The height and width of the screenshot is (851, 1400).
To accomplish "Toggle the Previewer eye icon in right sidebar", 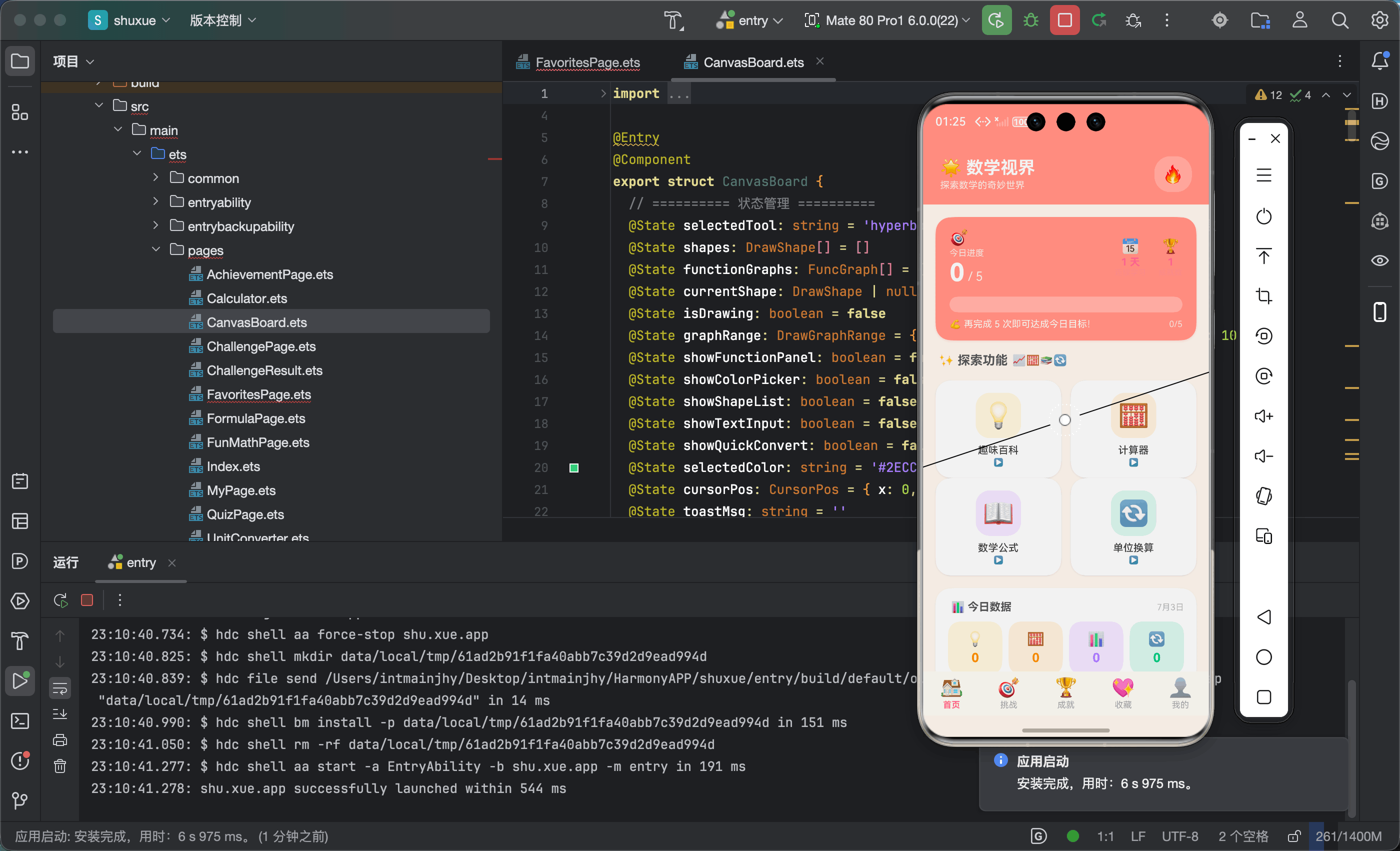I will point(1379,261).
